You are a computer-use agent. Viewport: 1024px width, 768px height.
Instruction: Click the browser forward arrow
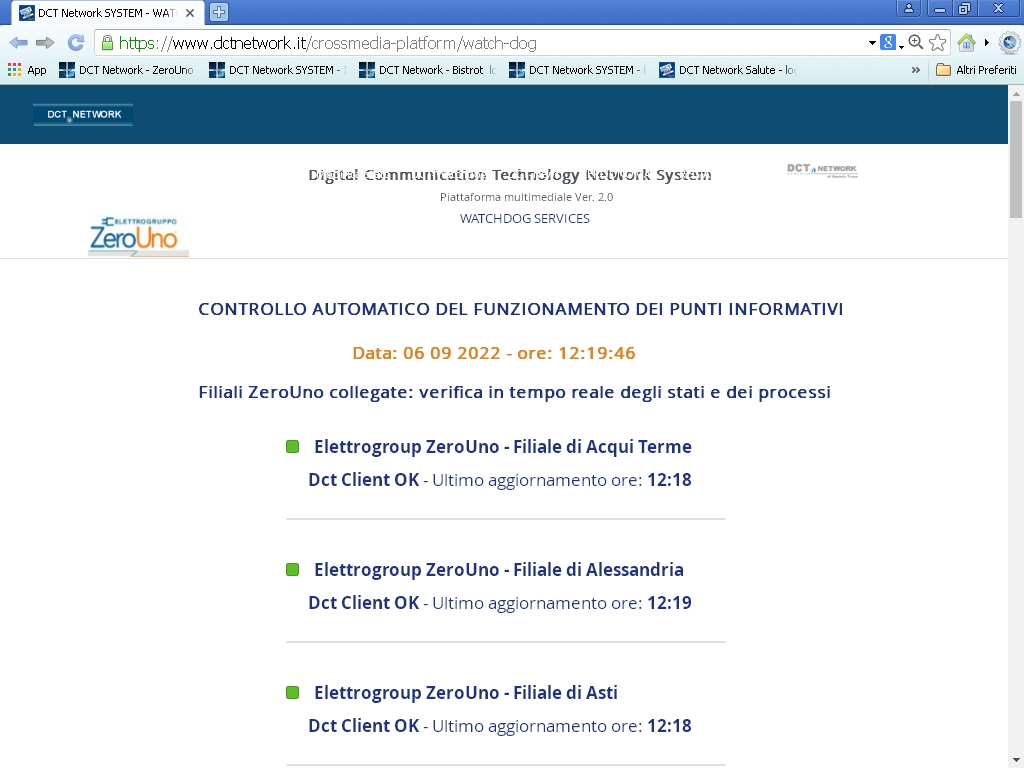coord(45,43)
